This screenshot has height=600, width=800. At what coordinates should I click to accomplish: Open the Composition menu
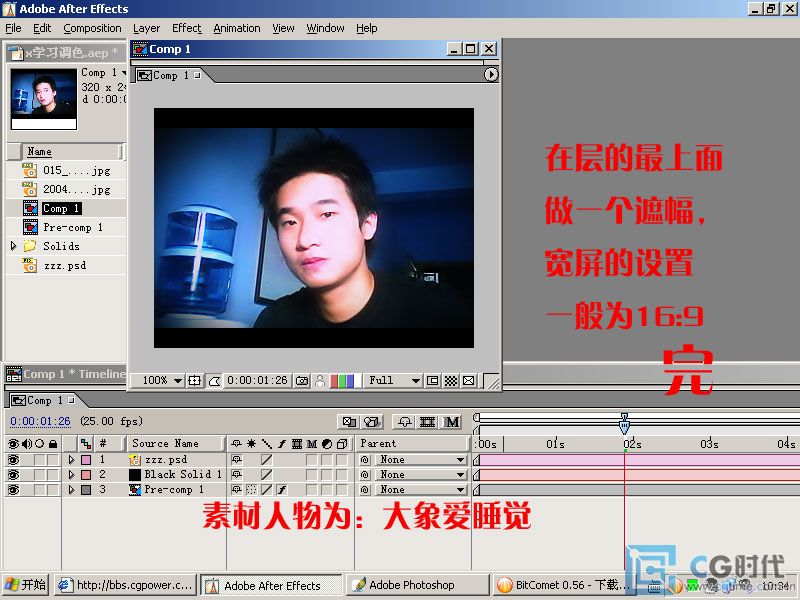[x=92, y=28]
